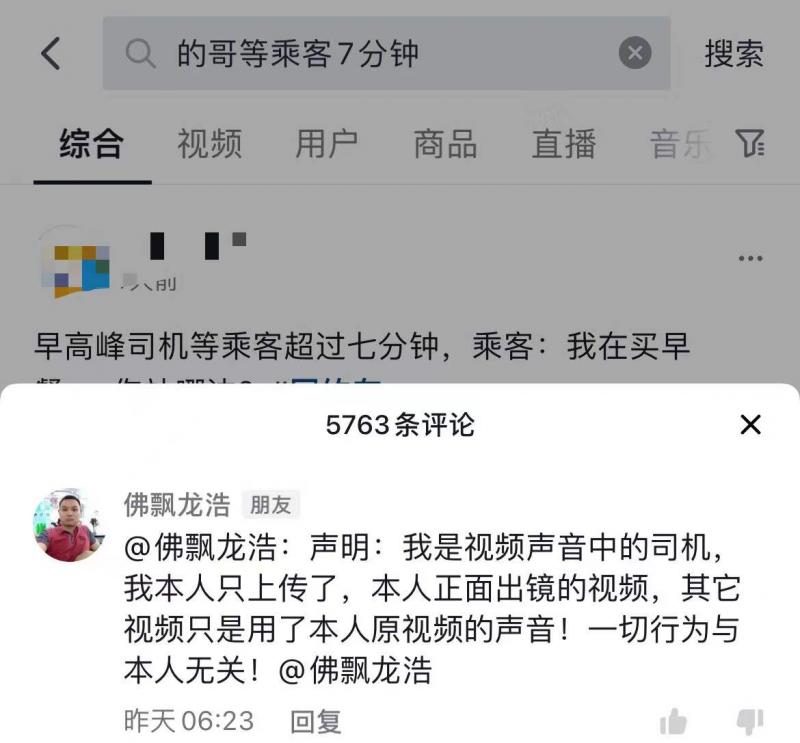Image resolution: width=800 pixels, height=743 pixels.
Task: Switch to the 视频 tab
Action: click(x=210, y=144)
